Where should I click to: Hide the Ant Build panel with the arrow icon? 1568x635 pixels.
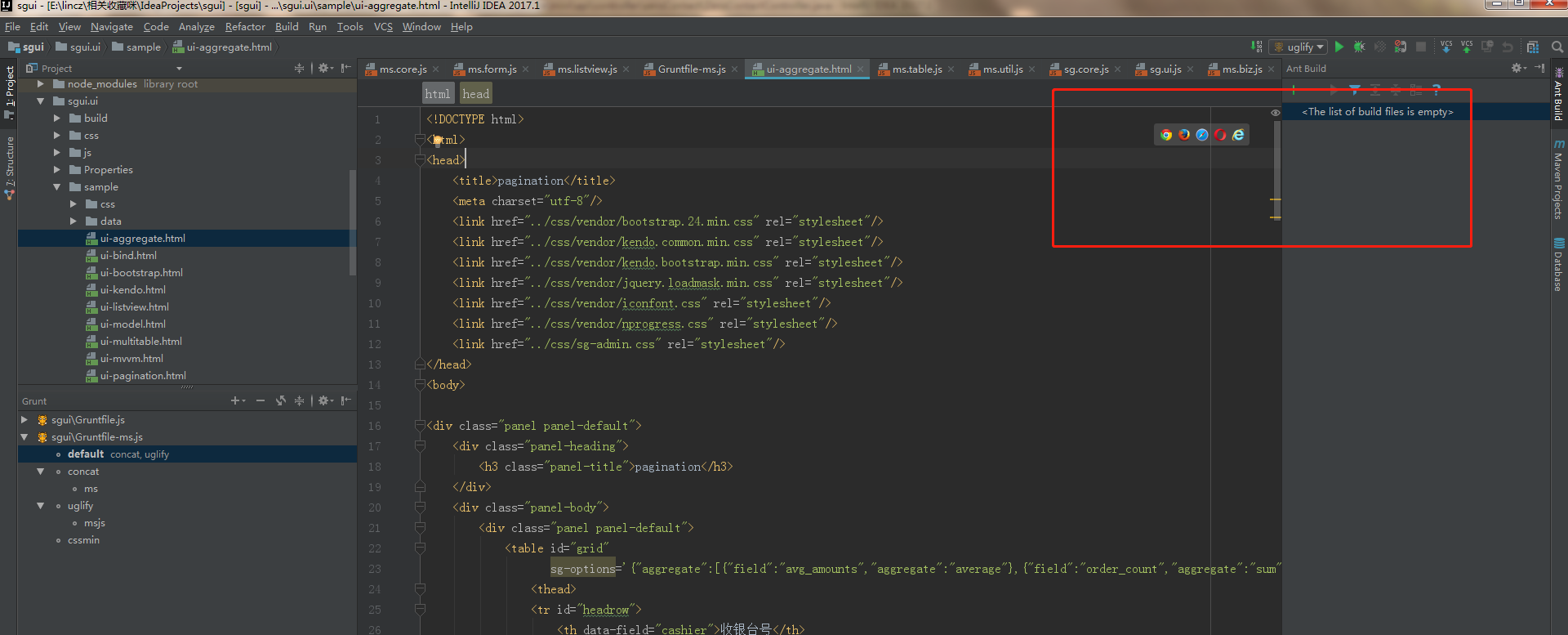coord(1539,68)
